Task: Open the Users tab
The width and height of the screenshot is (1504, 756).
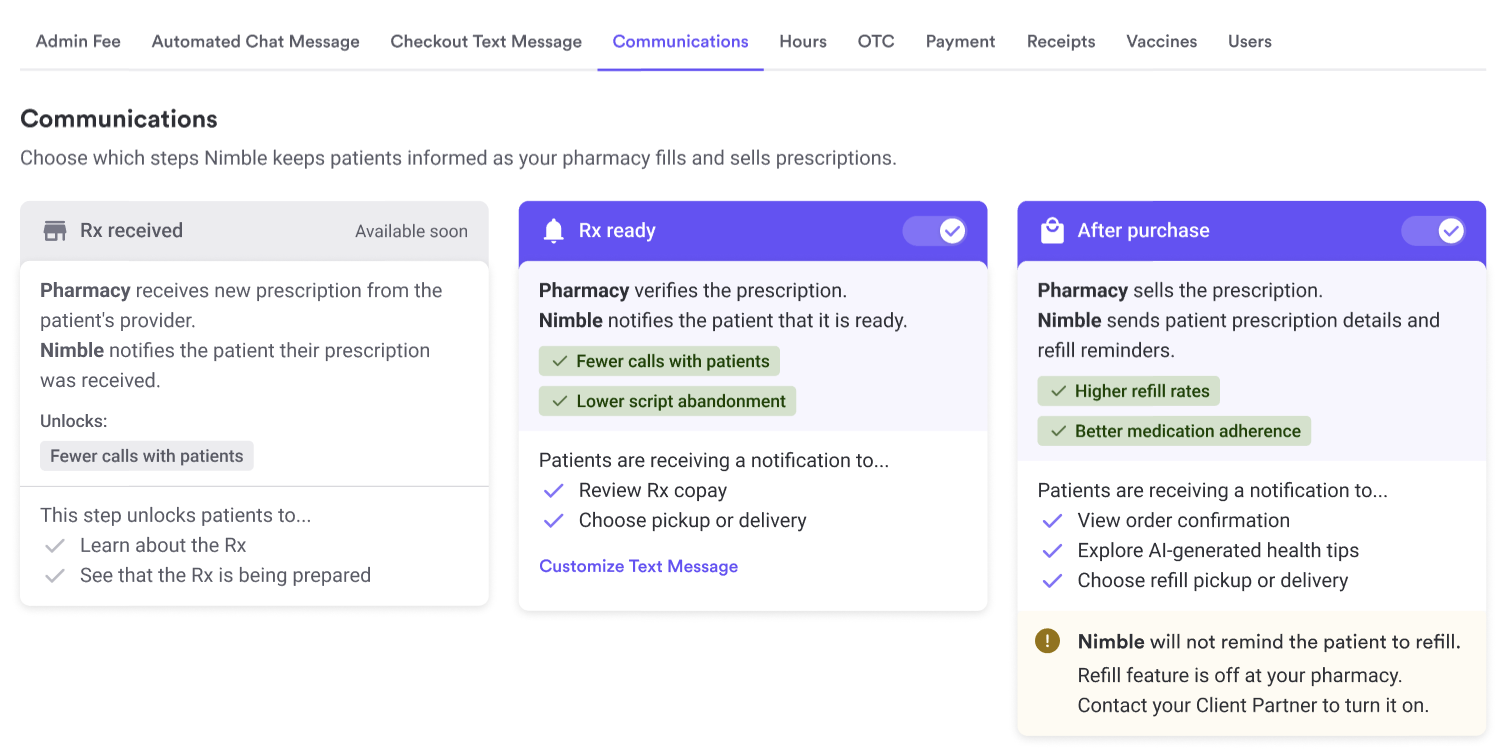Action: click(x=1249, y=42)
